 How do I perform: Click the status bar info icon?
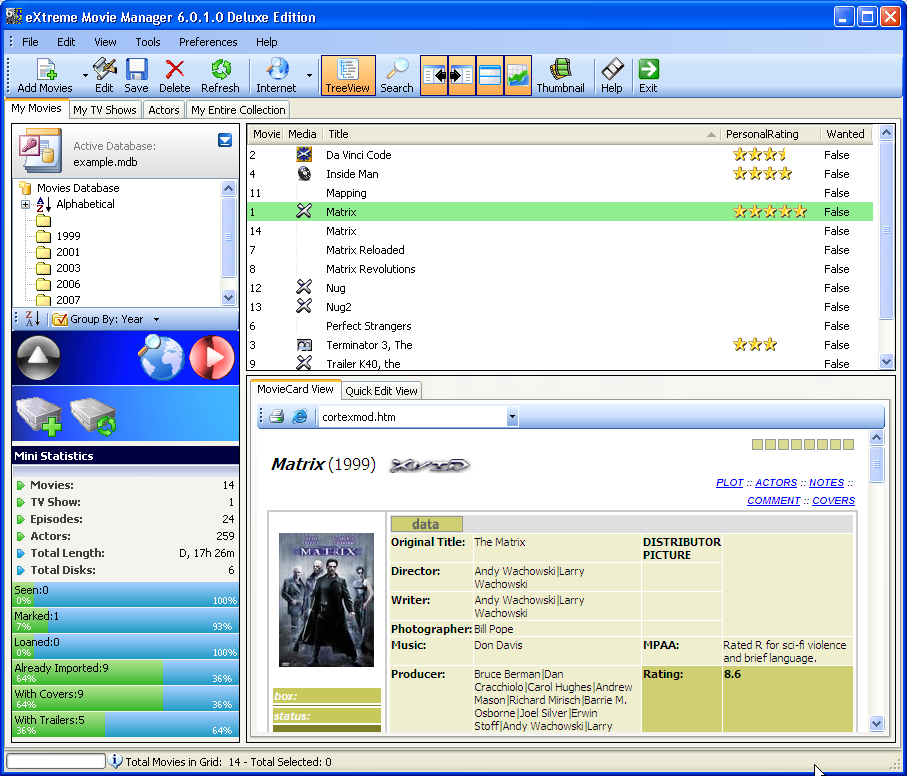tap(115, 761)
